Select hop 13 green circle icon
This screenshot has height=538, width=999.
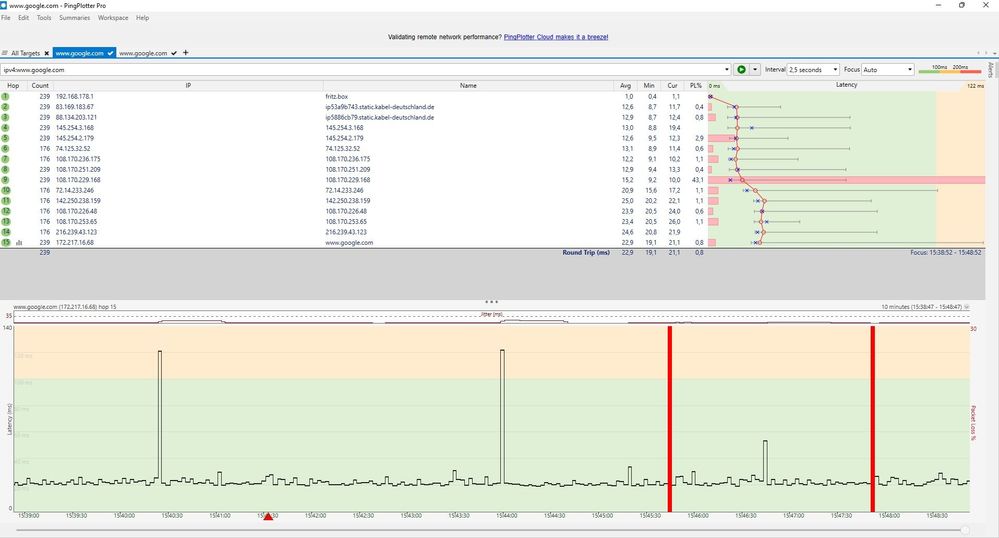[6, 222]
